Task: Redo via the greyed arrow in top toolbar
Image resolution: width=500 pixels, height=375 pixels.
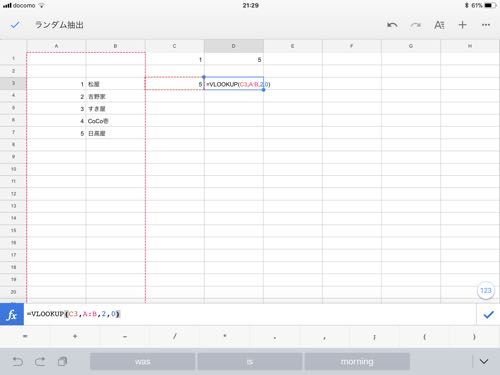Action: point(415,25)
